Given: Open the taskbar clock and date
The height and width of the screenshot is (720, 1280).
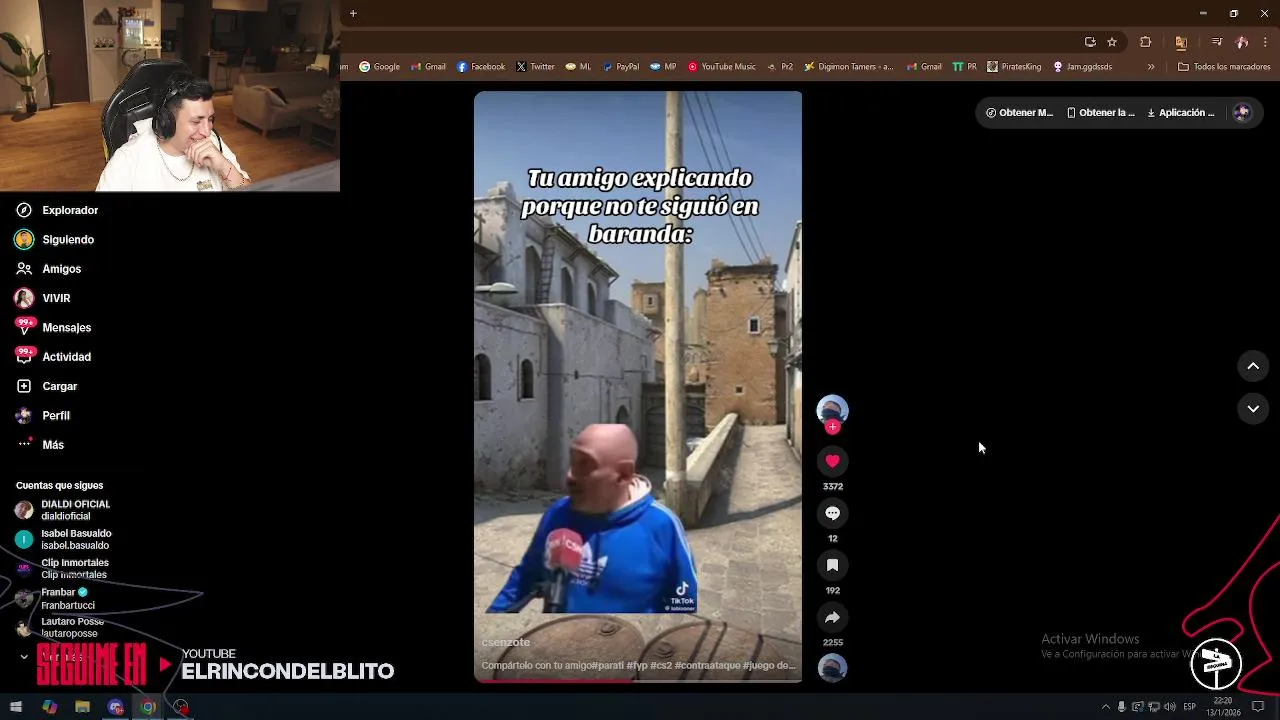Looking at the screenshot, I should [x=1223, y=707].
